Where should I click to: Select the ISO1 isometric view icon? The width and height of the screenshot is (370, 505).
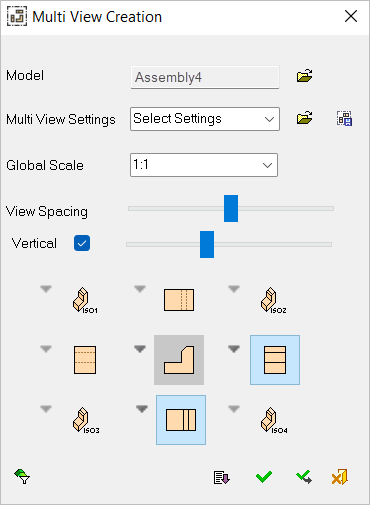85,300
